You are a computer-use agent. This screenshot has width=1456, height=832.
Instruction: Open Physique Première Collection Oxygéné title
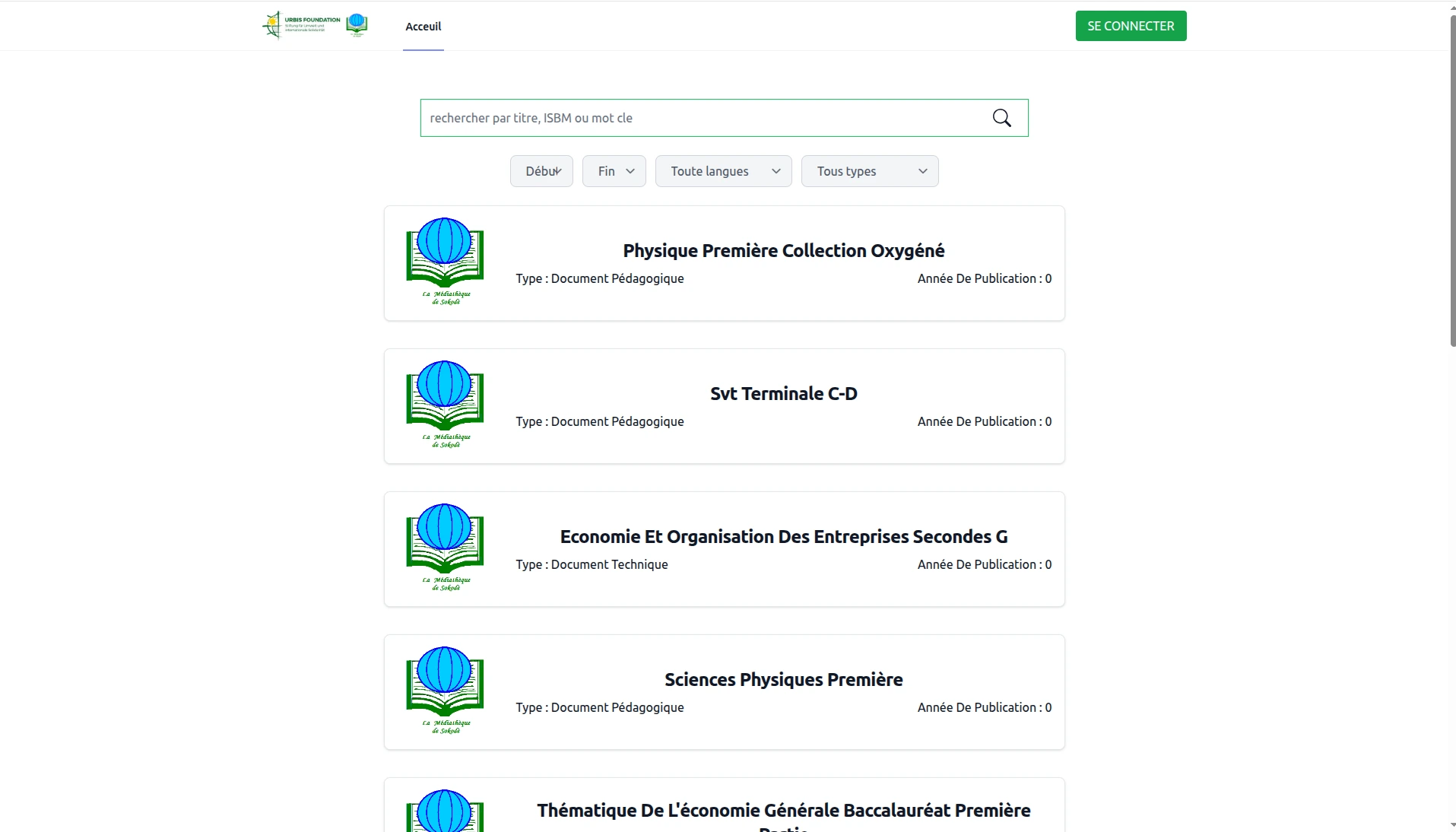(783, 251)
